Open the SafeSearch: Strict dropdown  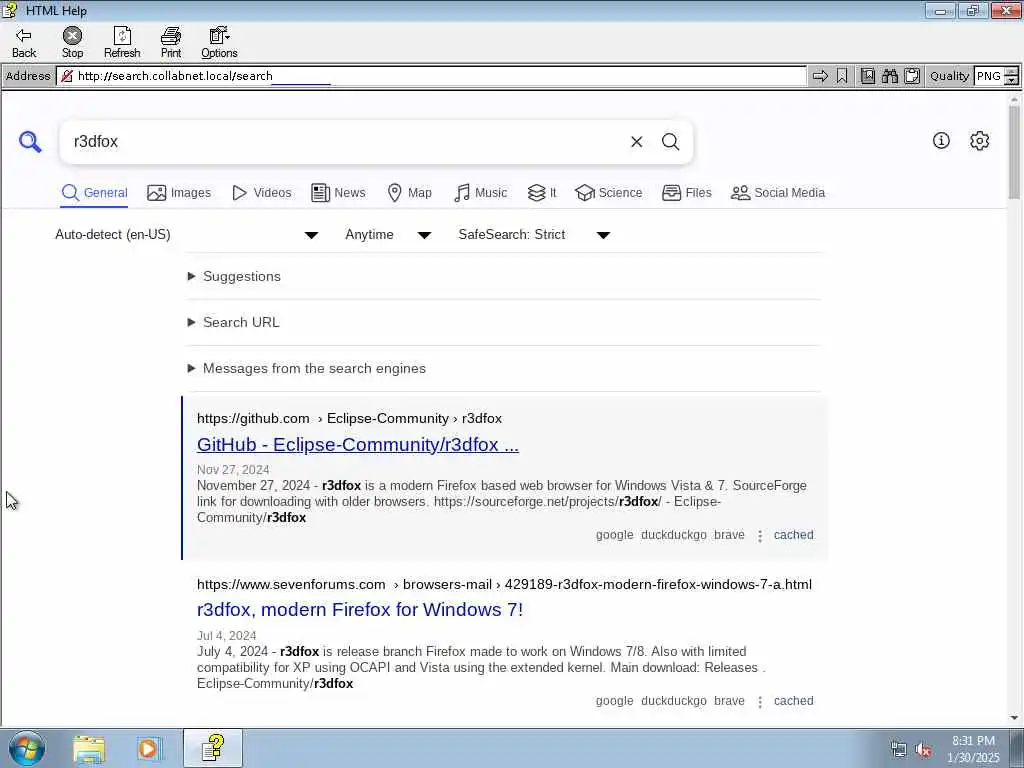coord(534,234)
